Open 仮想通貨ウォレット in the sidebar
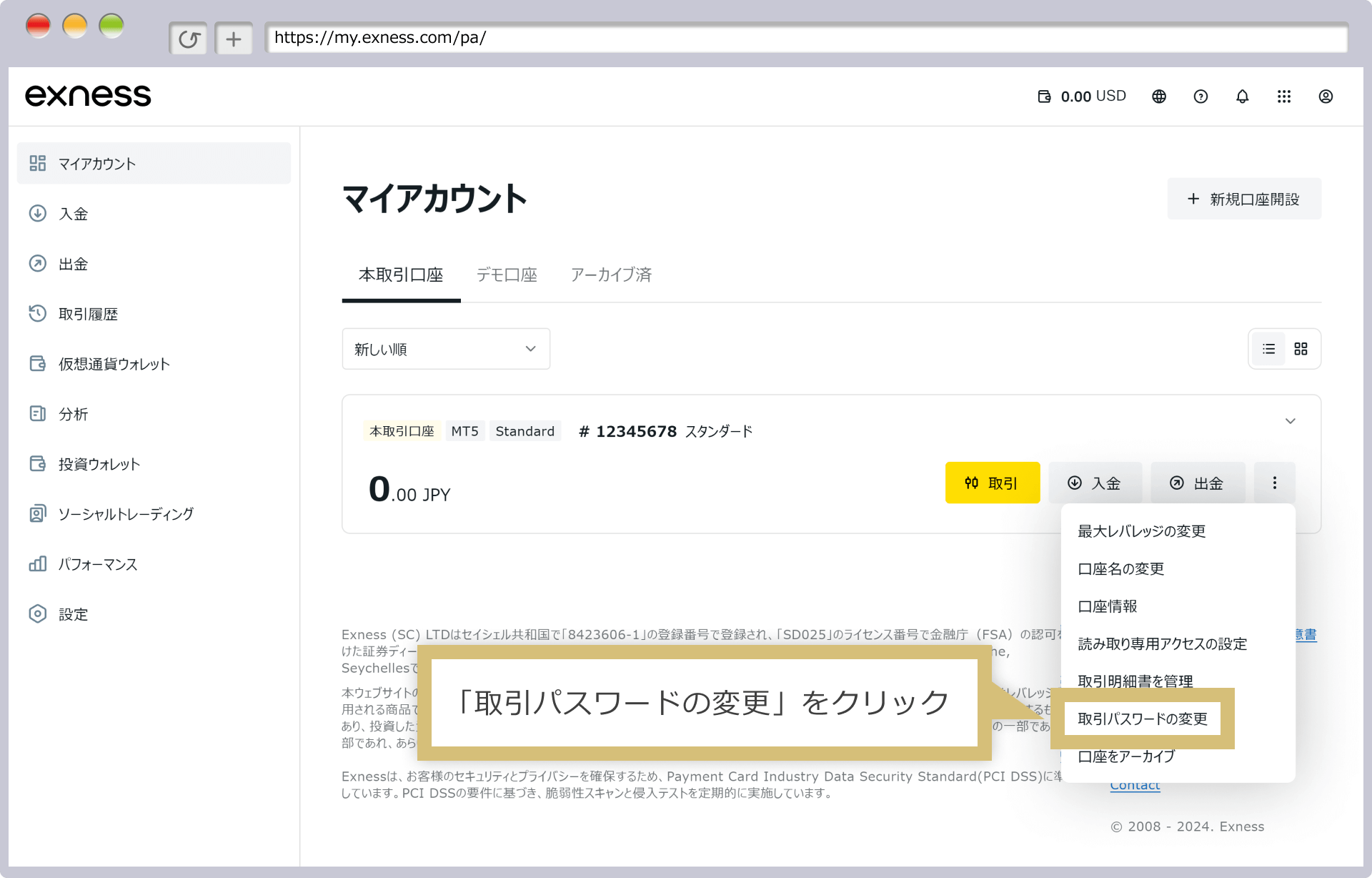 [x=154, y=363]
